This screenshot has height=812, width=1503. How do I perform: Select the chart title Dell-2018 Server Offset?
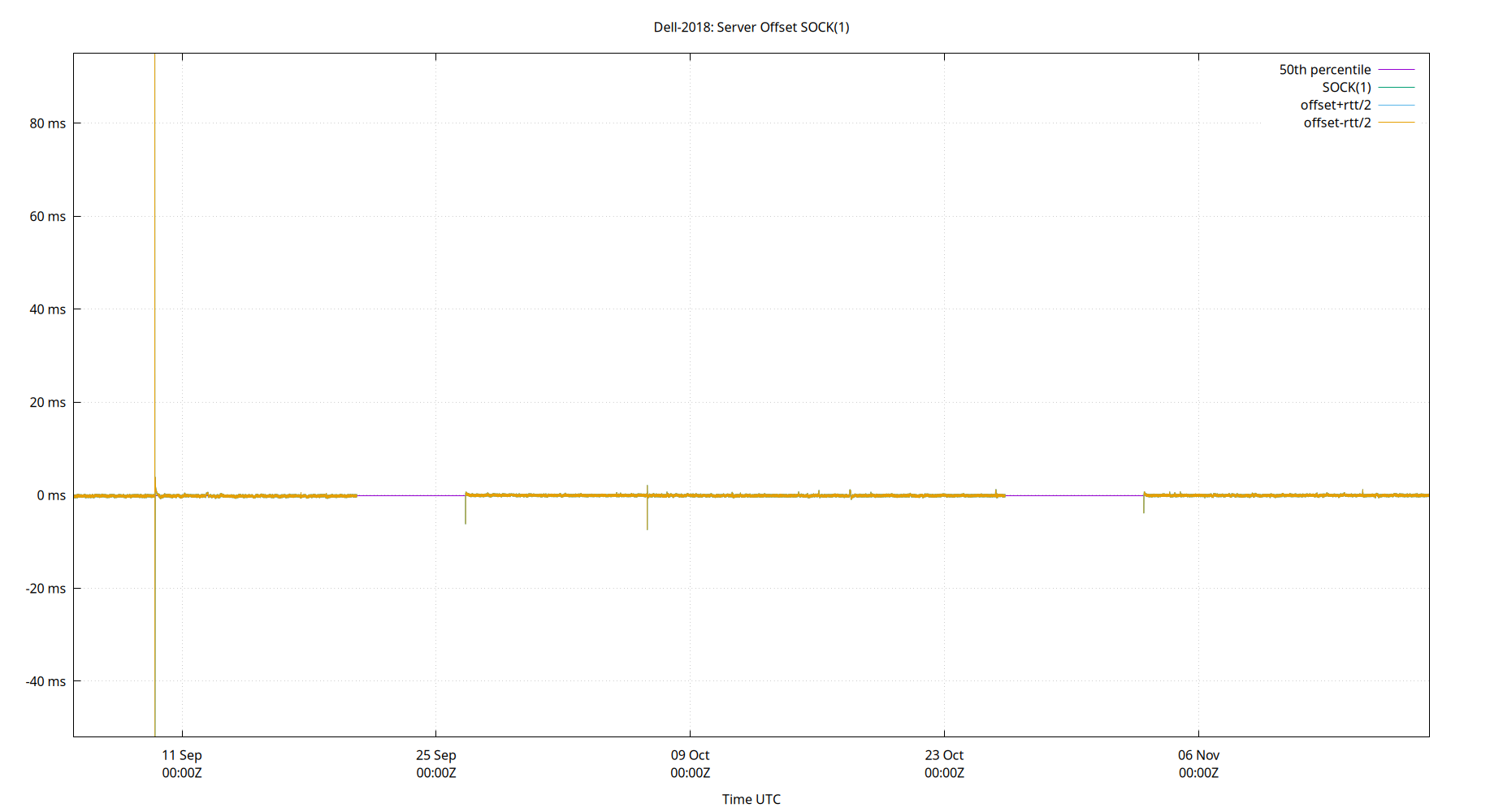pyautogui.click(x=750, y=27)
